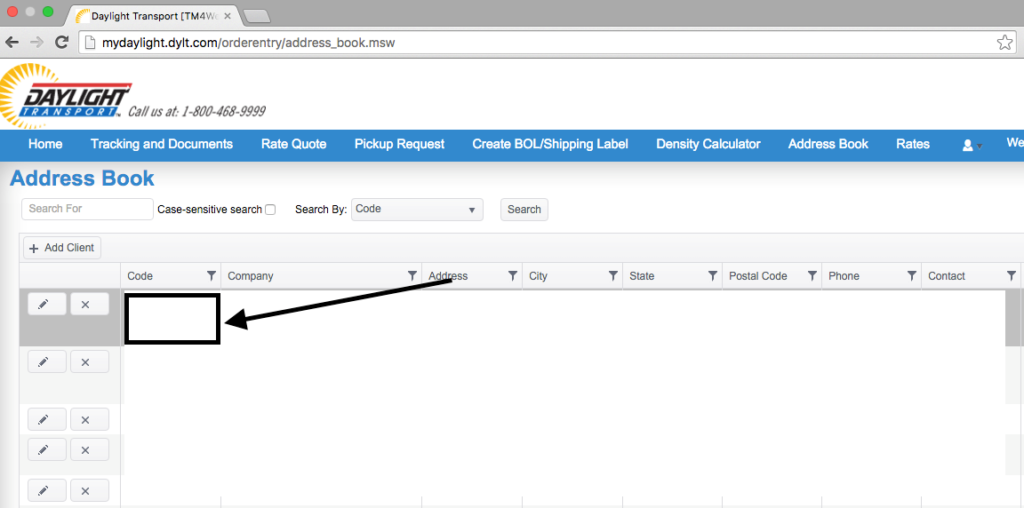Bookmark page with the star icon
The width and height of the screenshot is (1024, 508).
(x=1004, y=42)
